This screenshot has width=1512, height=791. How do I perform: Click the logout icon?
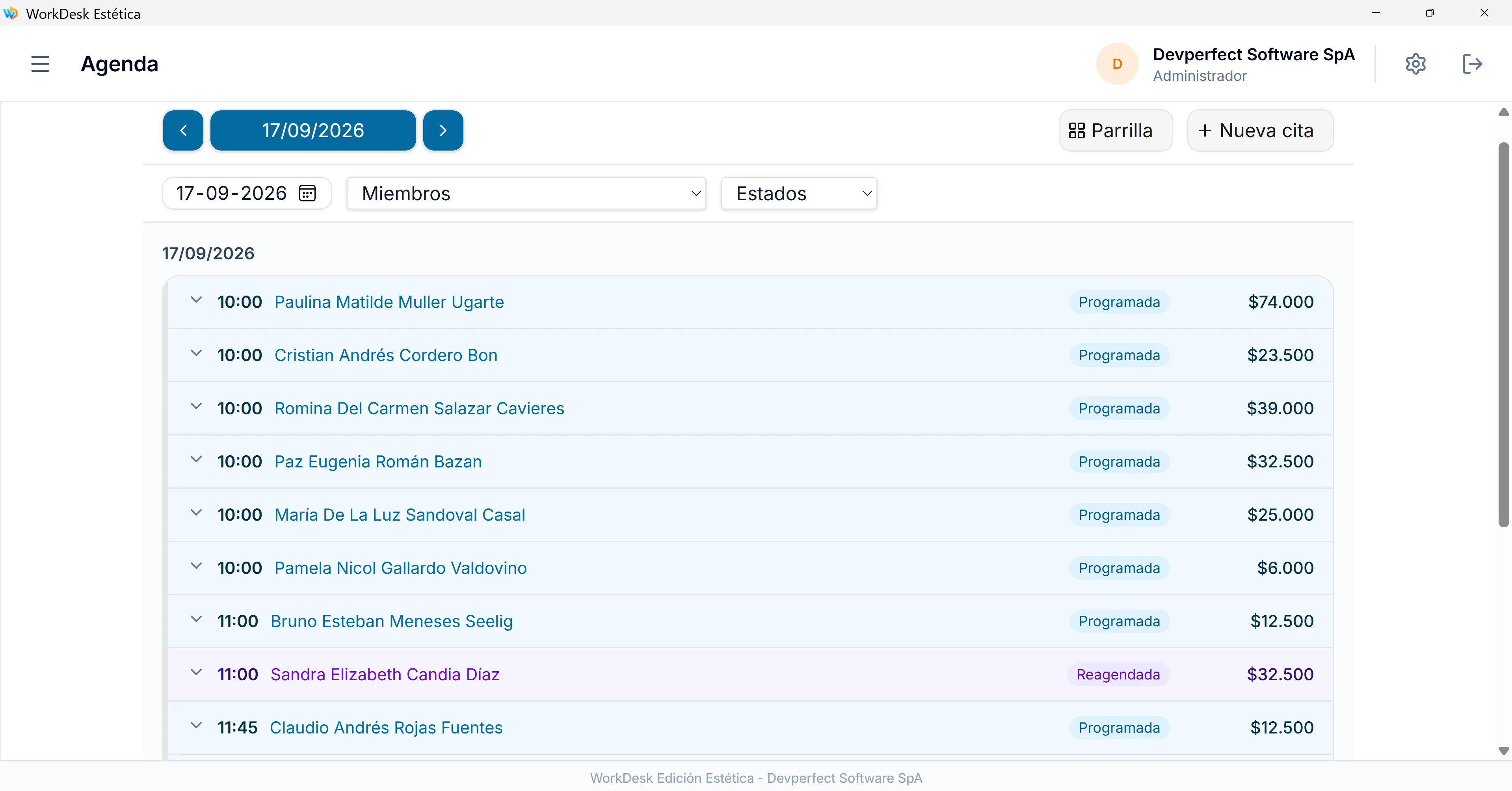pos(1472,63)
